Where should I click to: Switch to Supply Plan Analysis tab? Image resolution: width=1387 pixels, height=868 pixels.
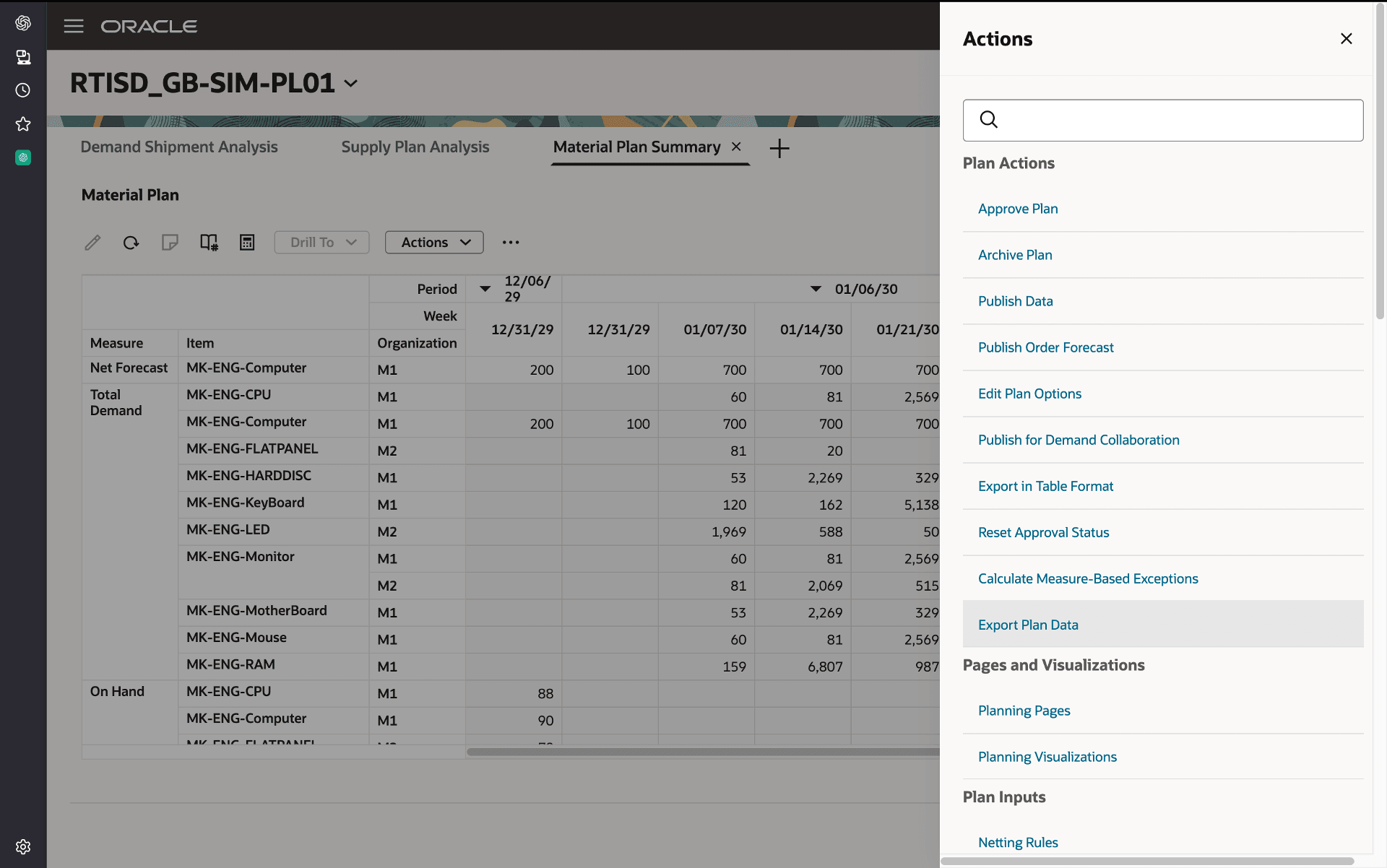(x=415, y=147)
